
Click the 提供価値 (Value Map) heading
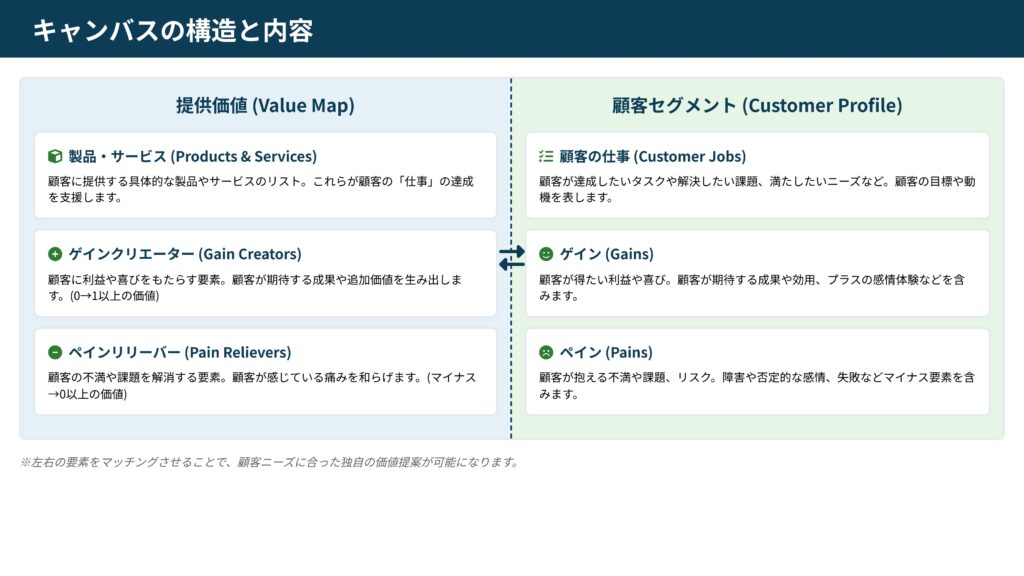point(265,105)
